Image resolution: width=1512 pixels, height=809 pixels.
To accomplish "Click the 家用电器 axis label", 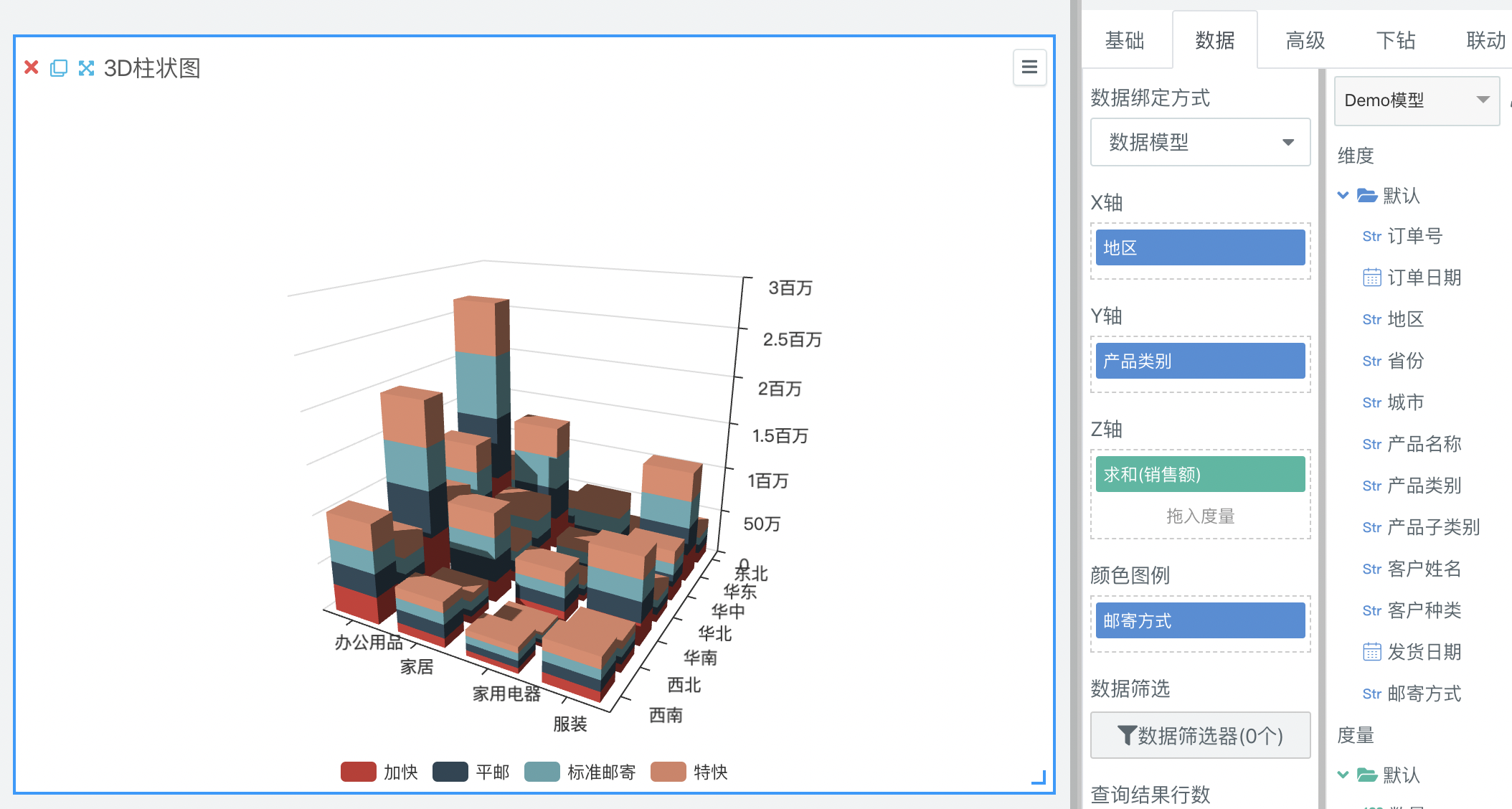I will pyautogui.click(x=506, y=694).
